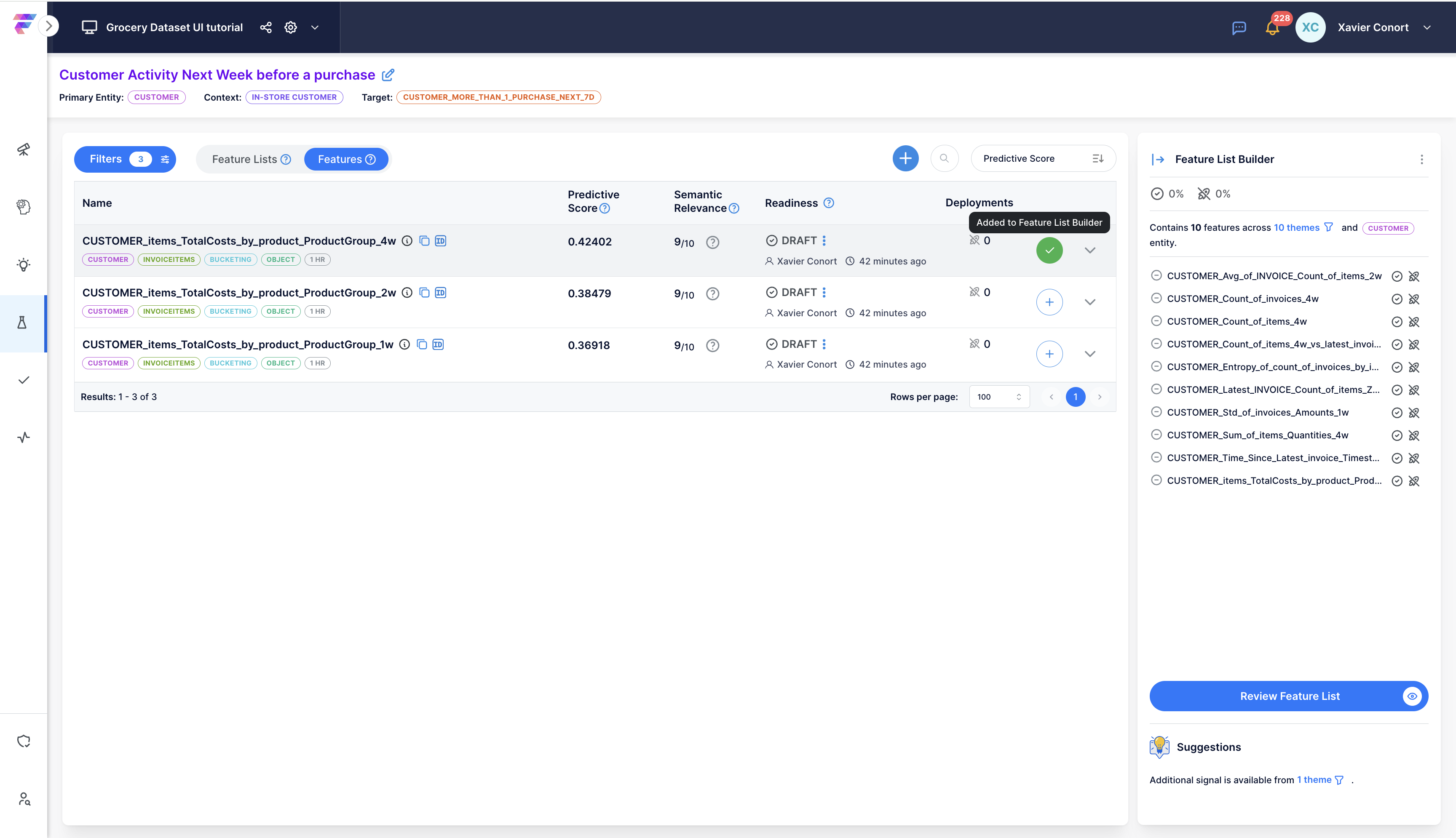Click semantic relevance help for ProductGroup_4w row

coord(713,242)
